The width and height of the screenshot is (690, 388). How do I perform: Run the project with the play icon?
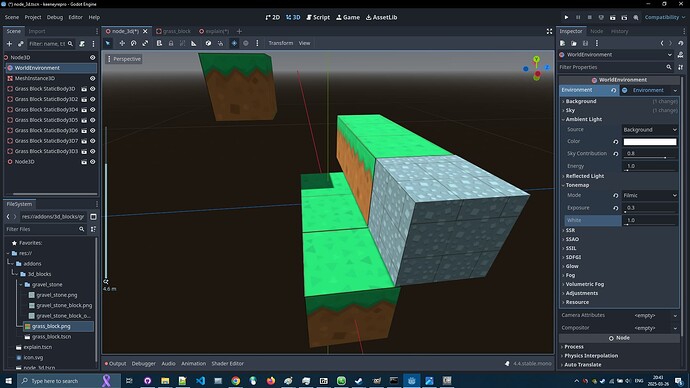566,17
